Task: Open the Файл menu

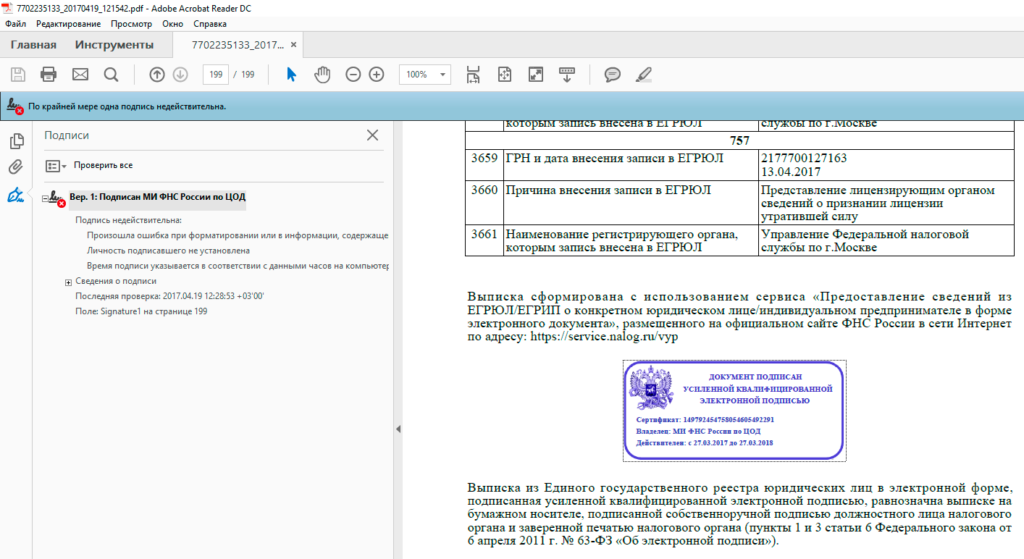Action: coord(16,24)
